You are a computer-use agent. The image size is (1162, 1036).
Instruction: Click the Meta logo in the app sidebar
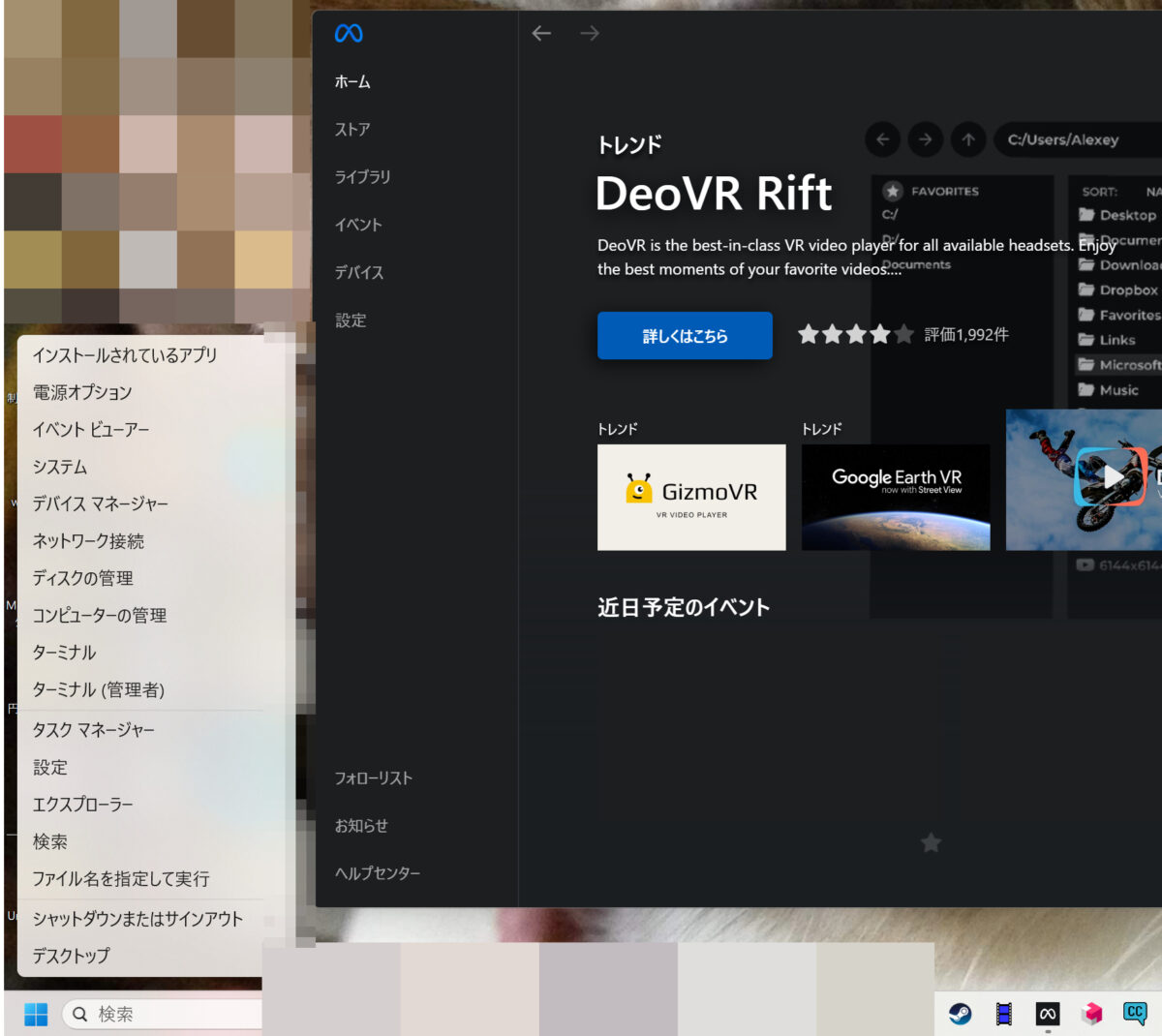(x=348, y=32)
